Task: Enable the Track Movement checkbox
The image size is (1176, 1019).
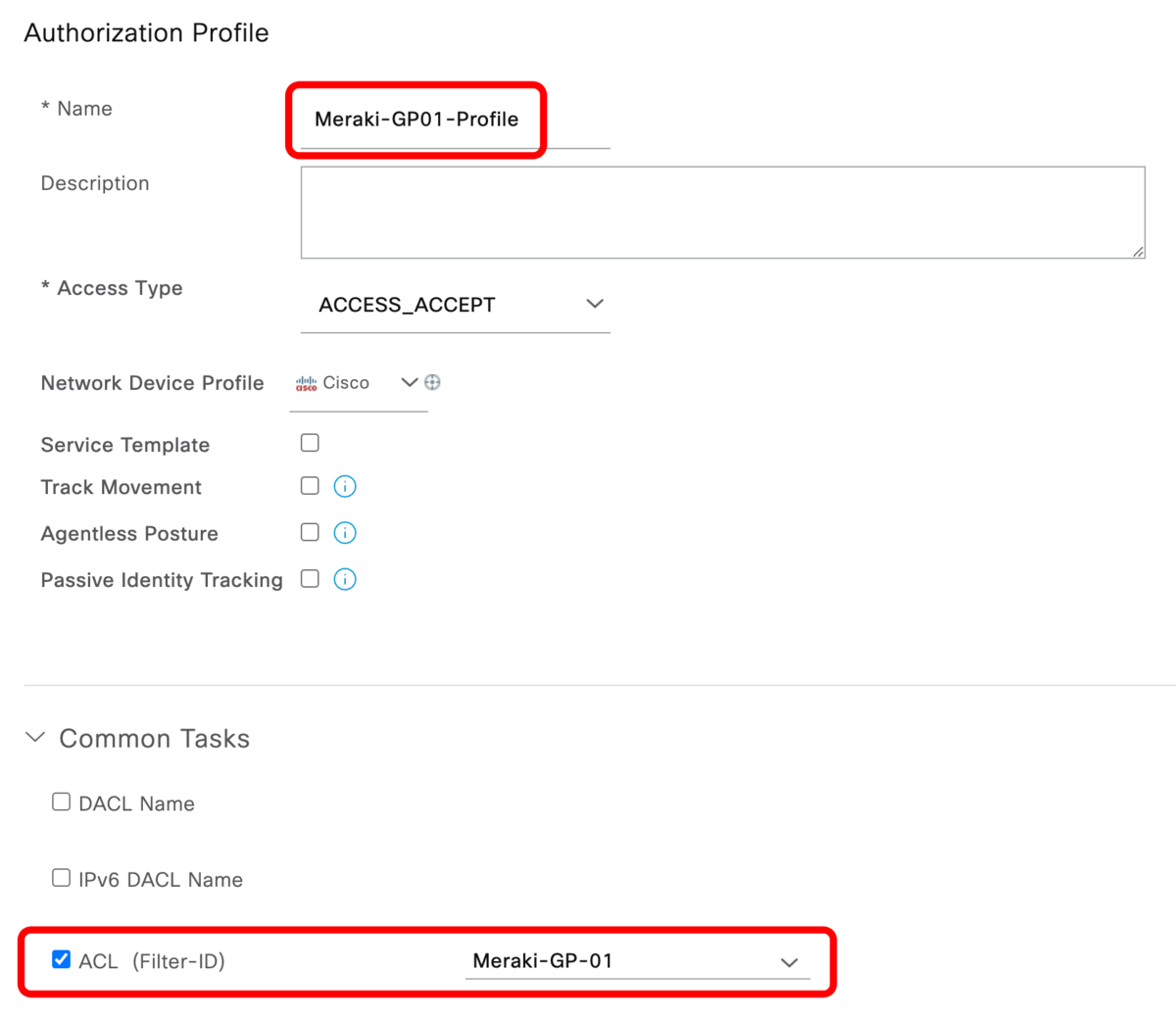Action: tap(310, 485)
